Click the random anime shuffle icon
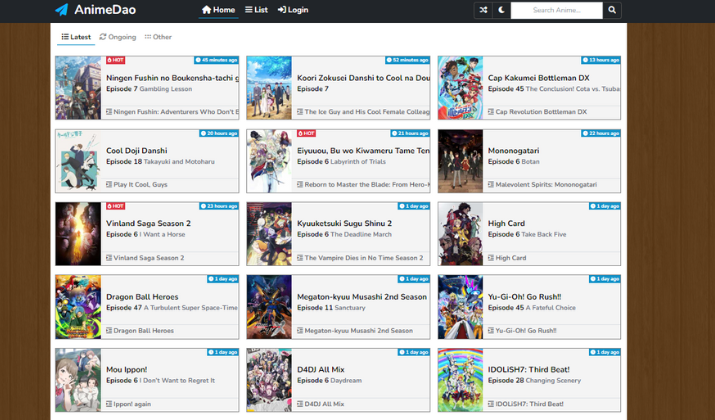The width and height of the screenshot is (715, 420). point(483,10)
